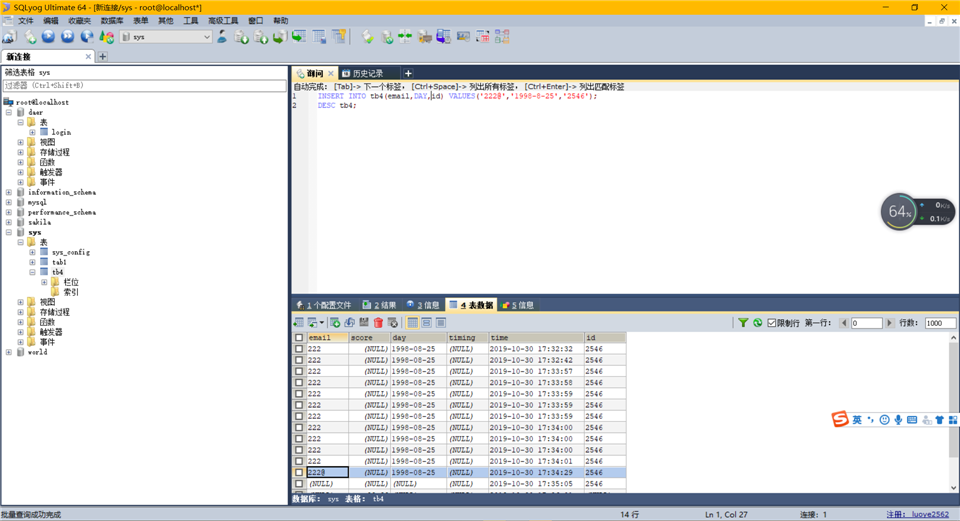Click the insert new row icon
Screen dimensions: 960x521
coord(335,323)
